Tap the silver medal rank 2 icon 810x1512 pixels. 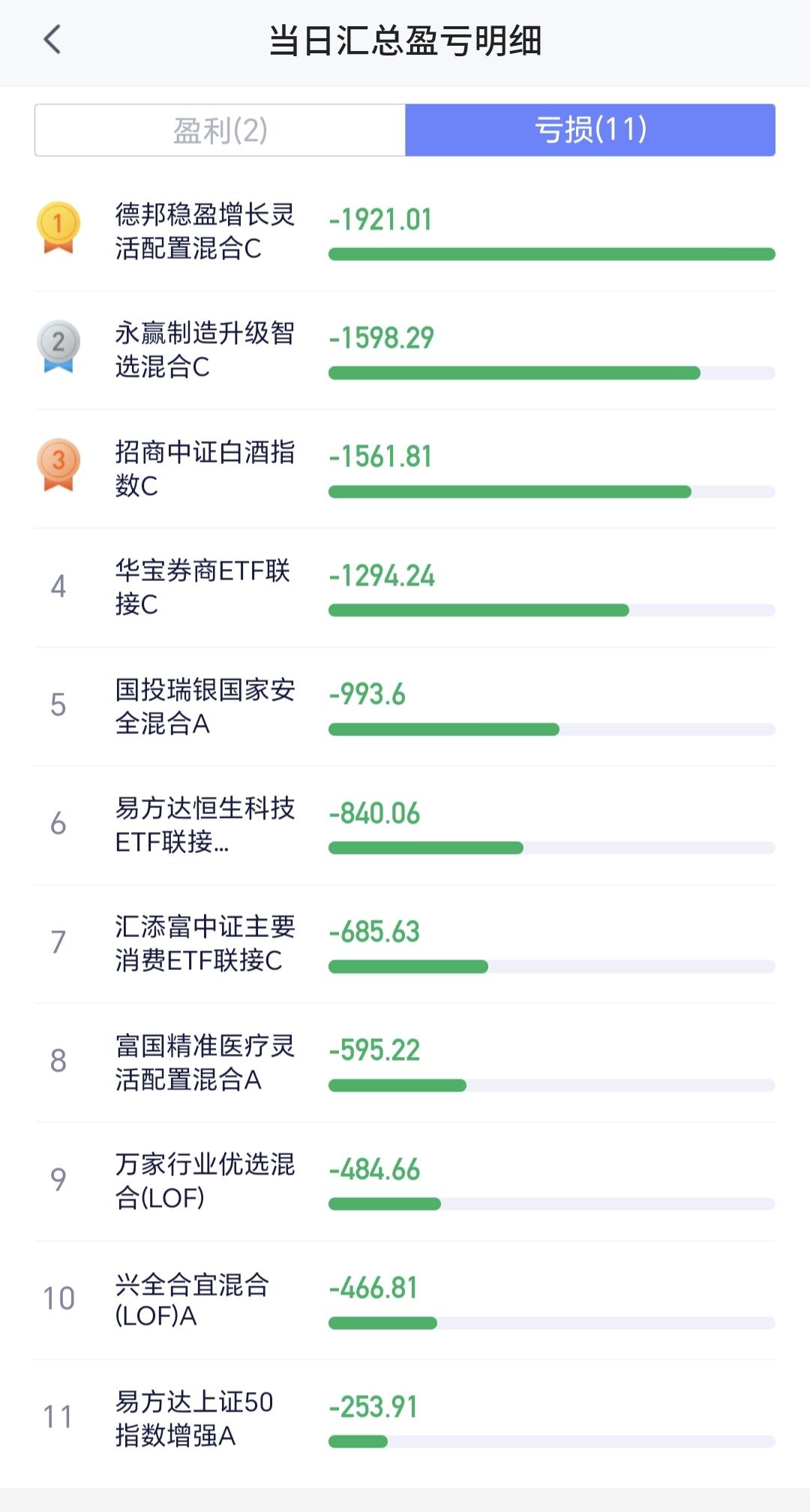pos(58,346)
